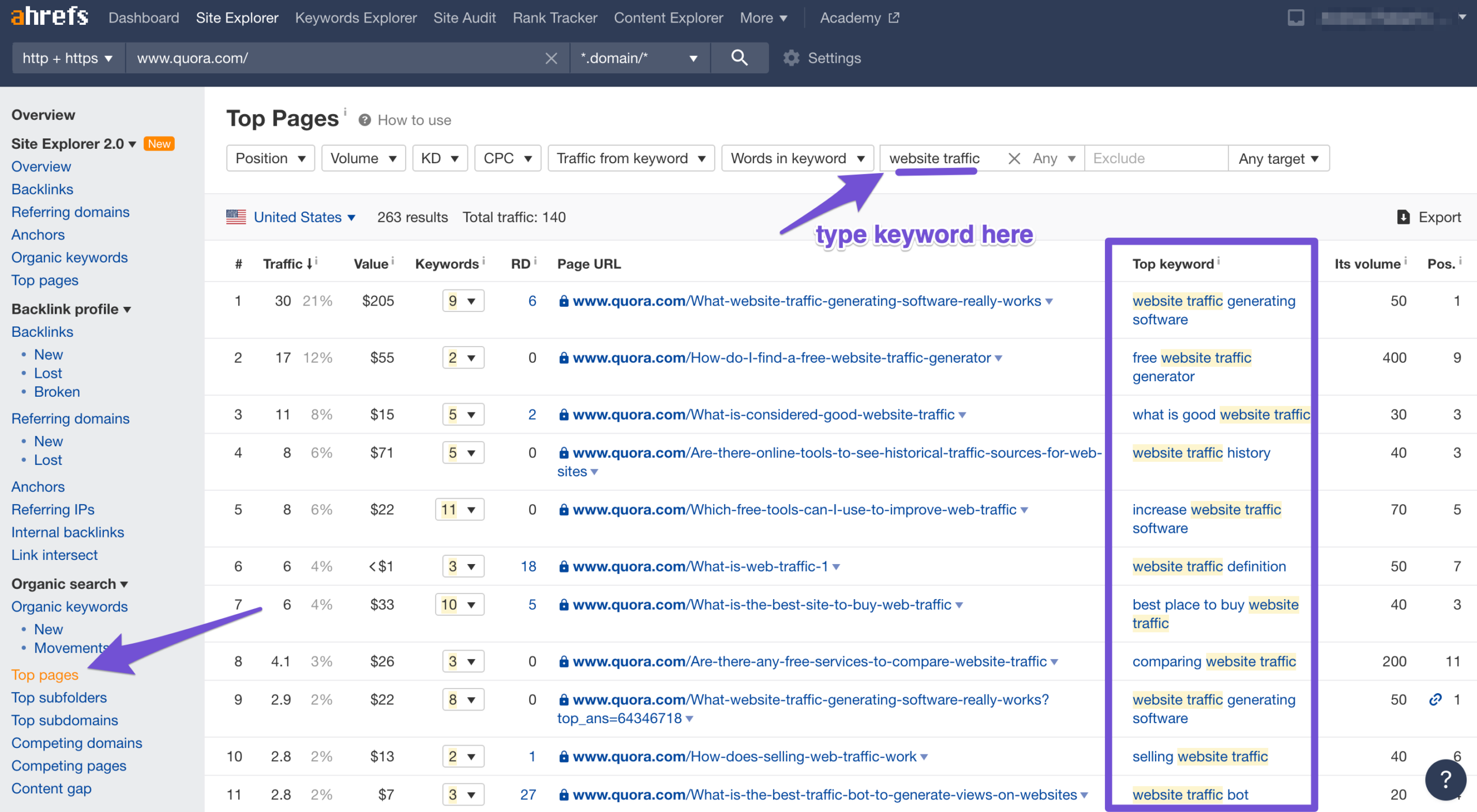The width and height of the screenshot is (1477, 812).
Task: Collapse the Organic search sidebar section
Action: [x=70, y=584]
